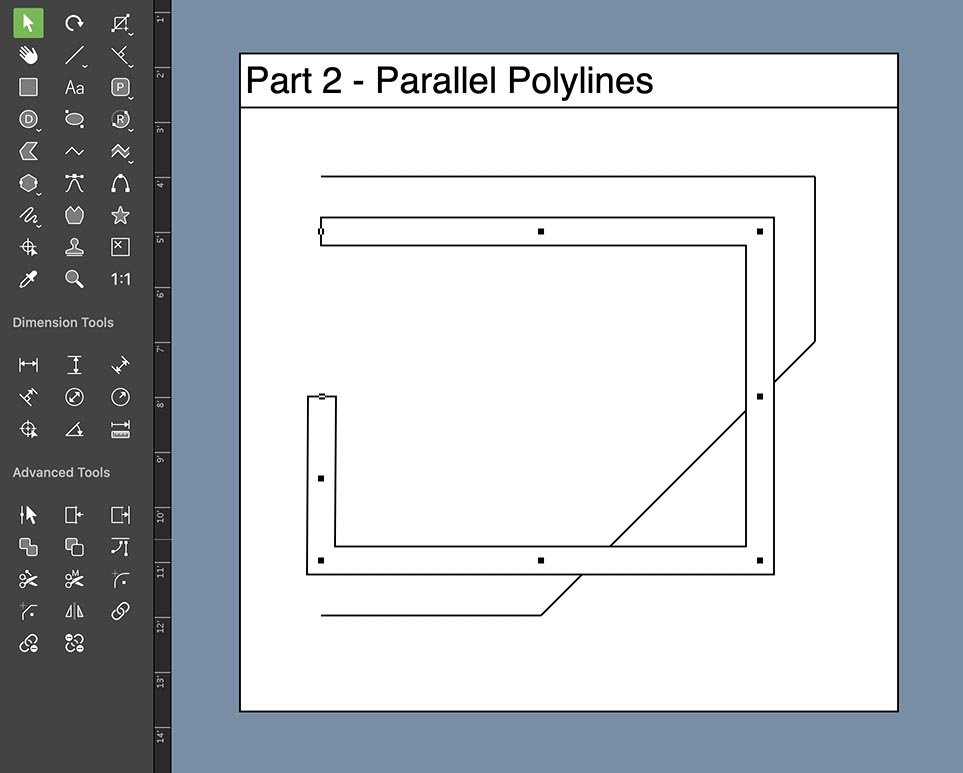963x773 pixels.
Task: Select the angle dimension tool
Action: (x=74, y=429)
